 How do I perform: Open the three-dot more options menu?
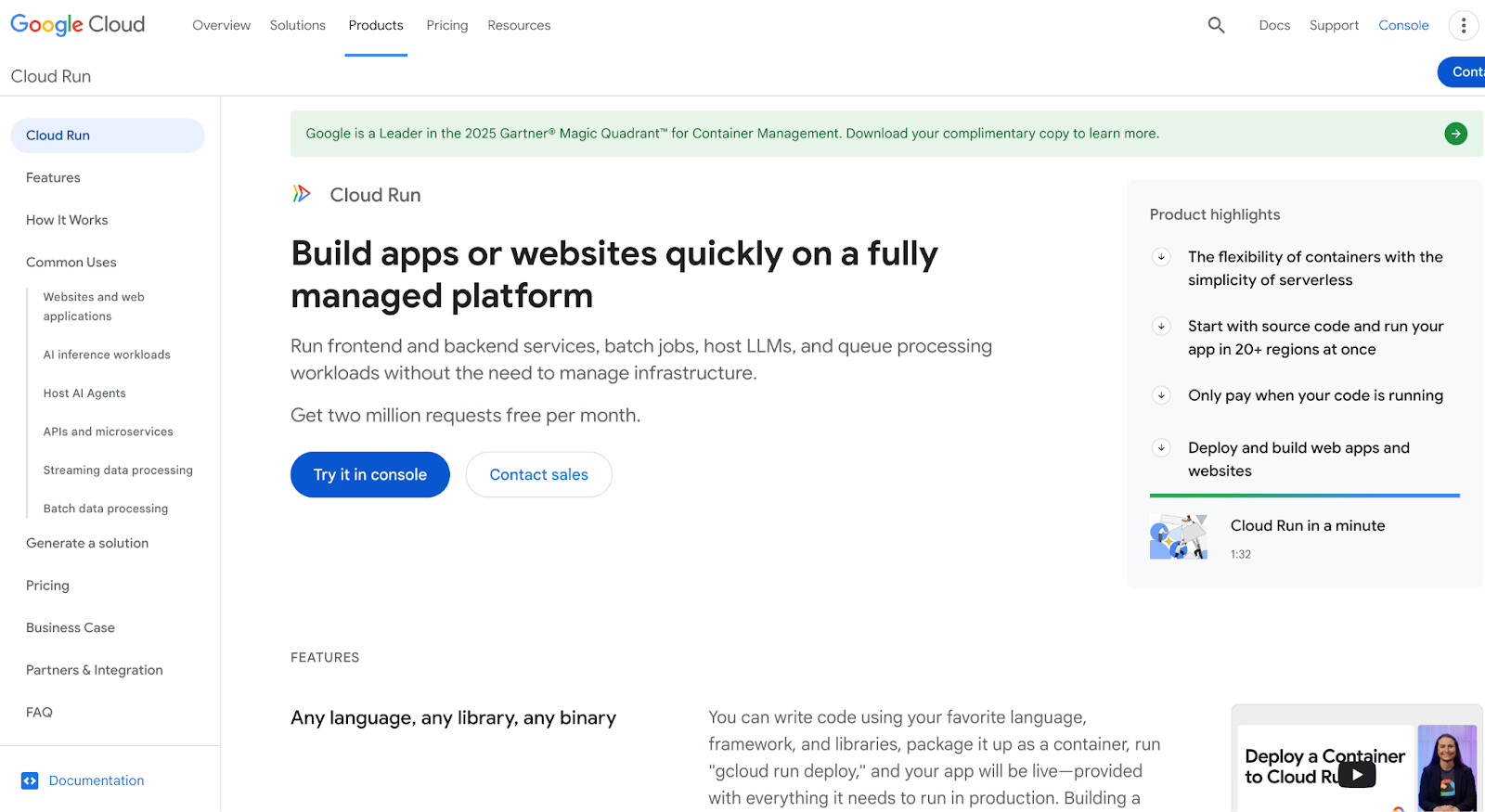pyautogui.click(x=1464, y=25)
